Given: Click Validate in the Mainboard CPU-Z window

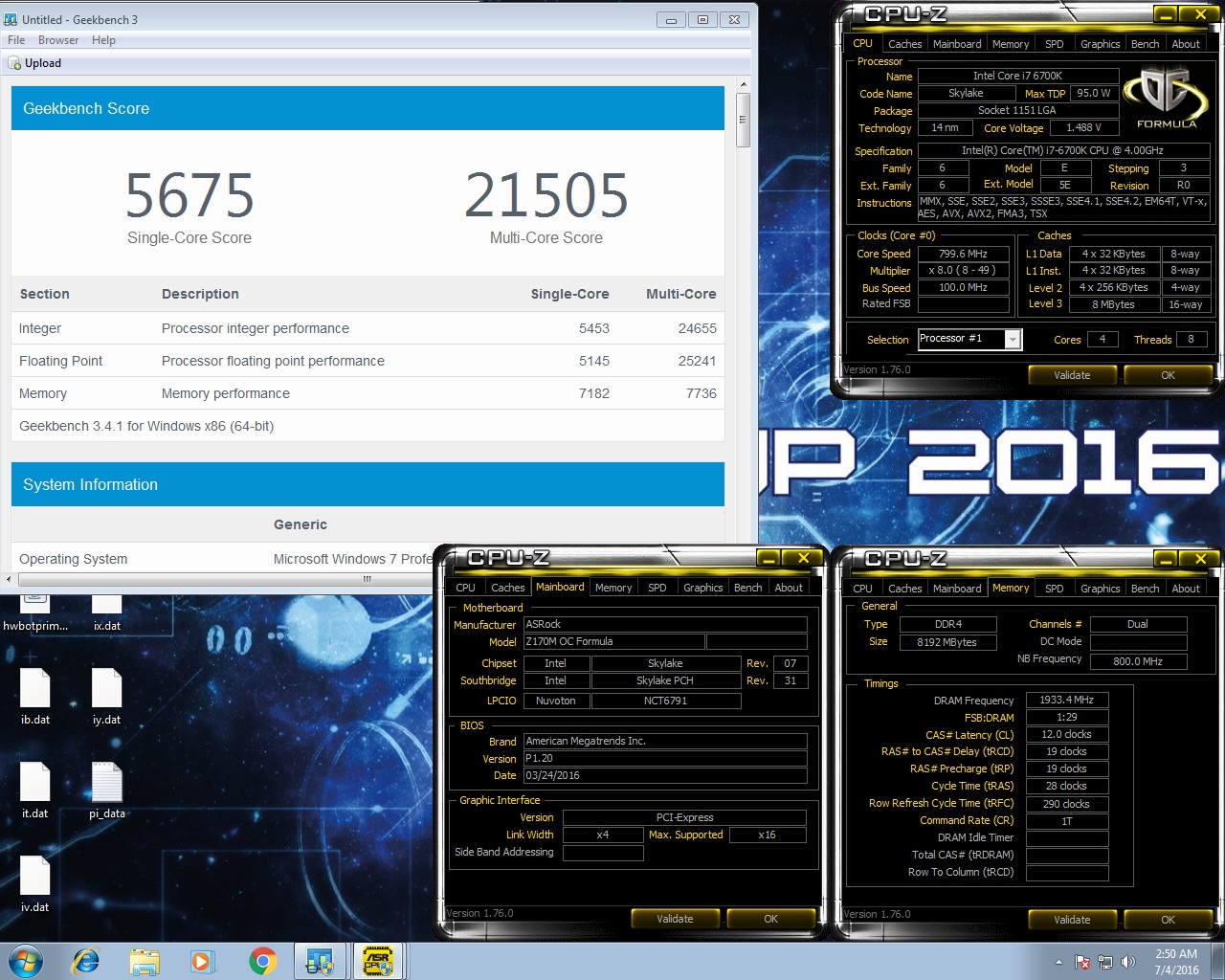Looking at the screenshot, I should click(x=675, y=919).
